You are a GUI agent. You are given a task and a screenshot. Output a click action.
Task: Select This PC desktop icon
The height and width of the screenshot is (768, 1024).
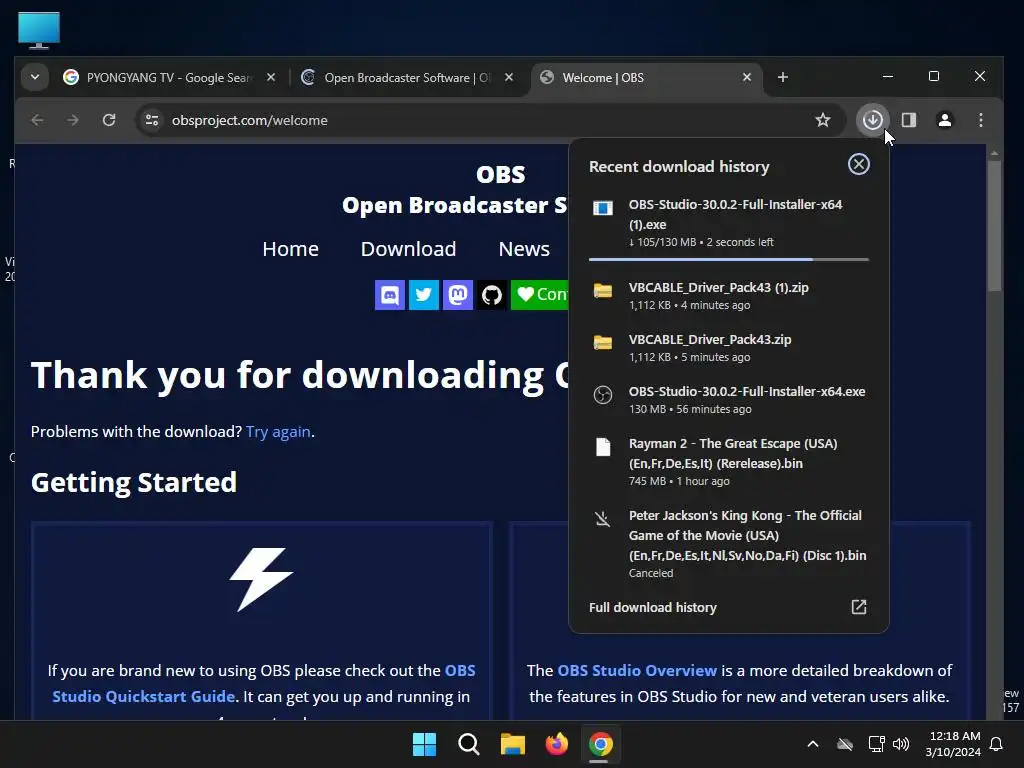click(39, 30)
